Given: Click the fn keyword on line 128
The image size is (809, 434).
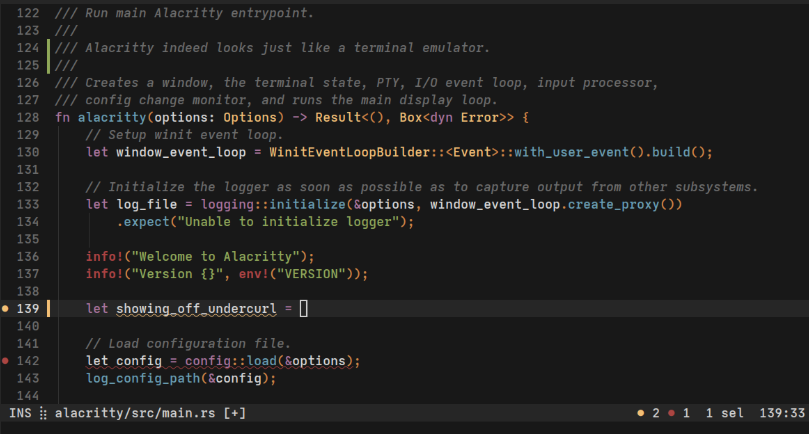Looking at the screenshot, I should pyautogui.click(x=62, y=117).
